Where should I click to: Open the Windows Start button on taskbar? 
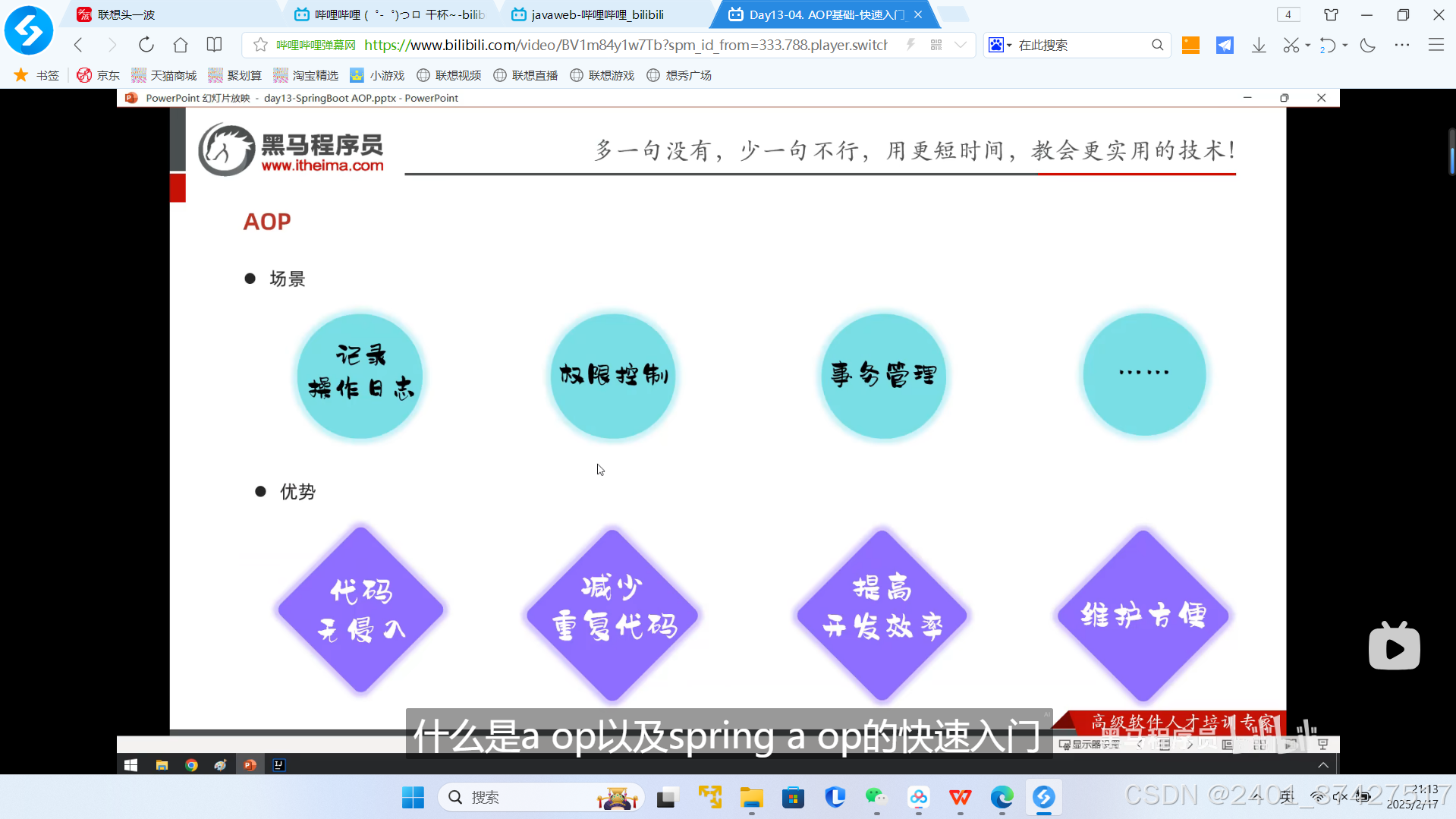pos(413,797)
